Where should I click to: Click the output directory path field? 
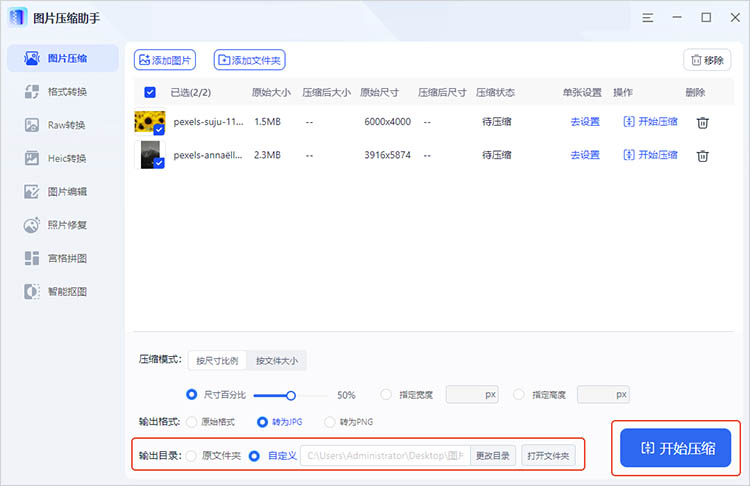[385, 456]
